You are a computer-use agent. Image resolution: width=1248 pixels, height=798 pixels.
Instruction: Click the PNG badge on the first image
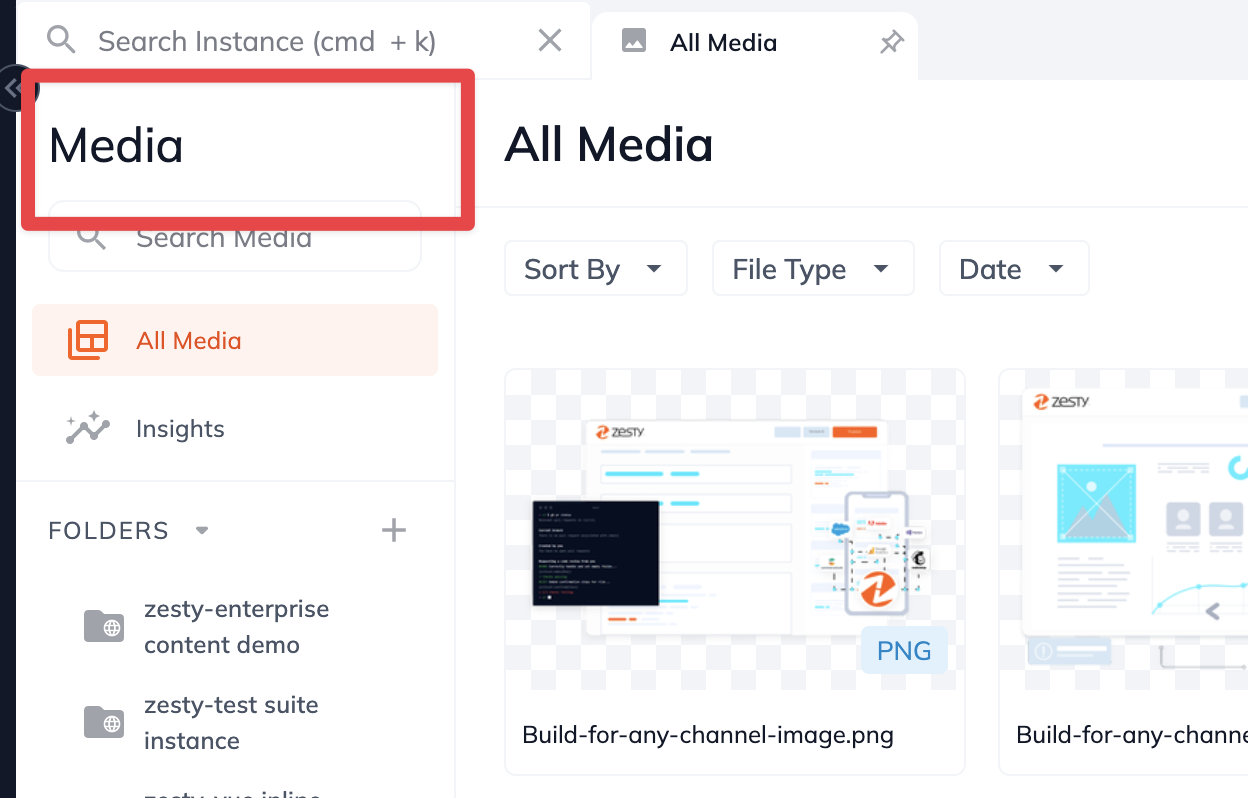click(903, 649)
